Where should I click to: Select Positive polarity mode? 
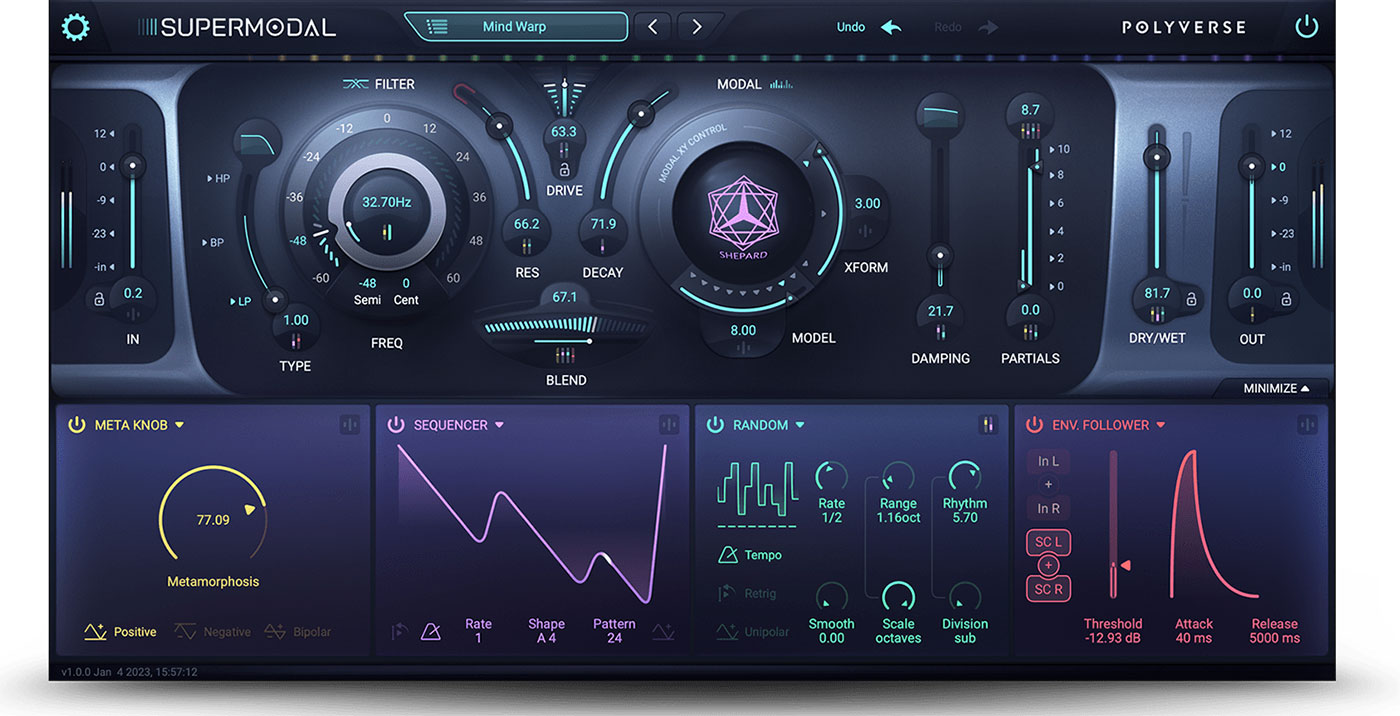(121, 632)
